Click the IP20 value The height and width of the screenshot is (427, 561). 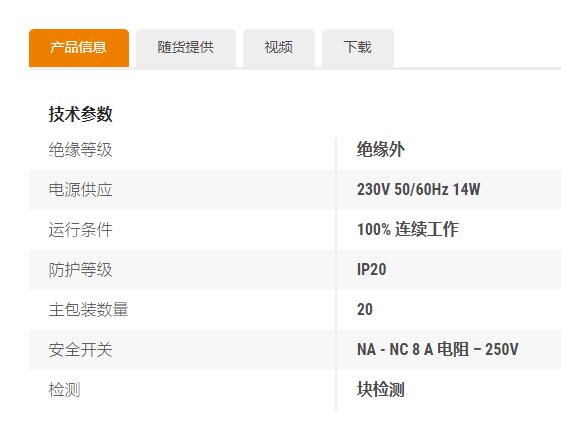[x=372, y=270]
